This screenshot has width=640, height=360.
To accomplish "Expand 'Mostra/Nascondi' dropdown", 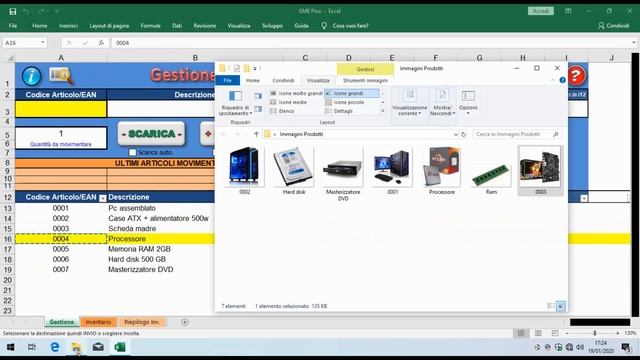I will (442, 103).
